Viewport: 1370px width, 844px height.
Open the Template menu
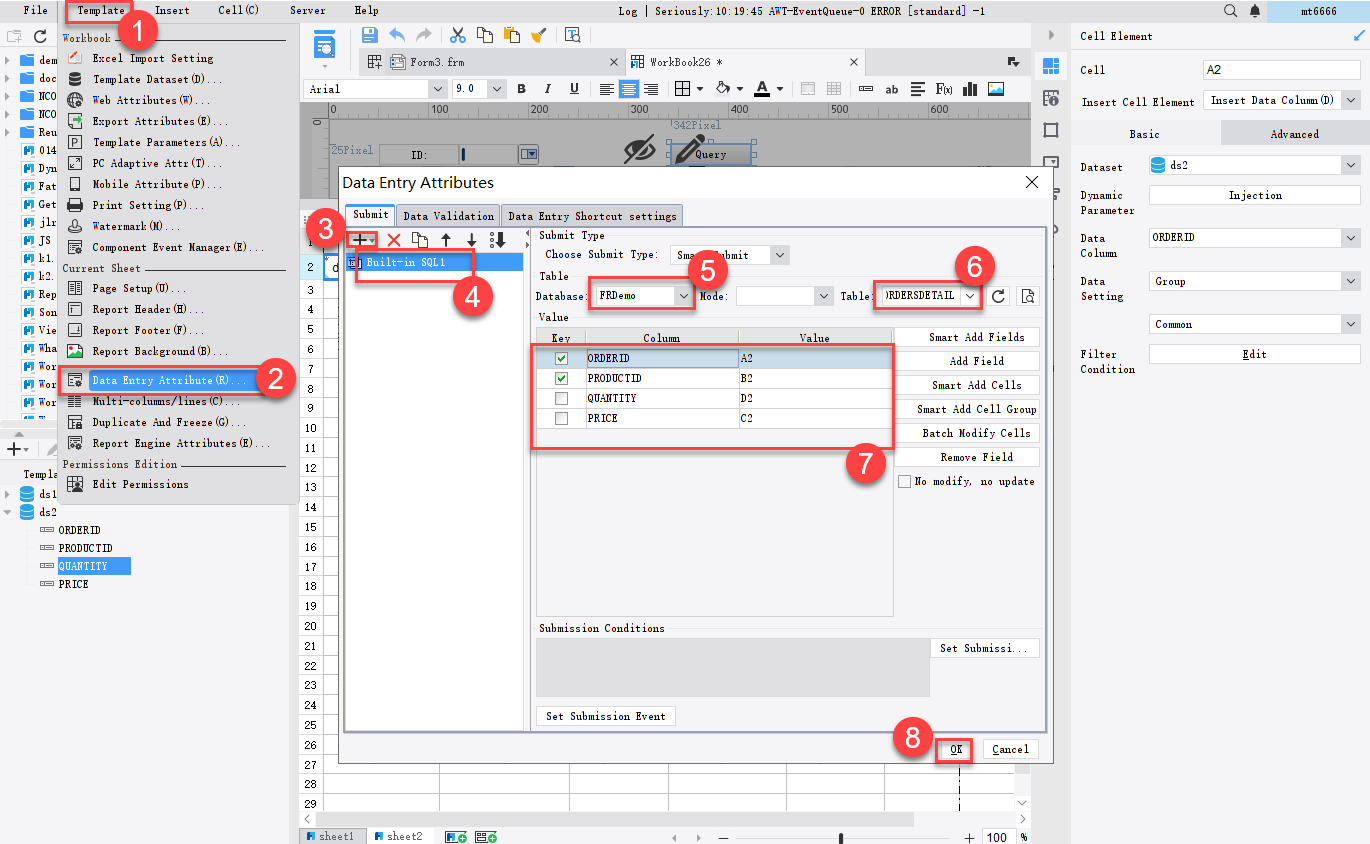coord(99,10)
